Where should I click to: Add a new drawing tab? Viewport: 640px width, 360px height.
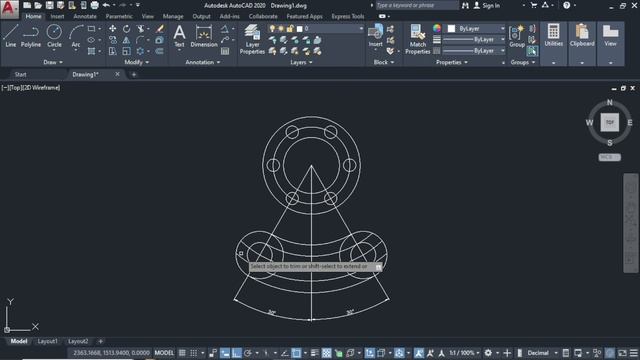(x=133, y=74)
